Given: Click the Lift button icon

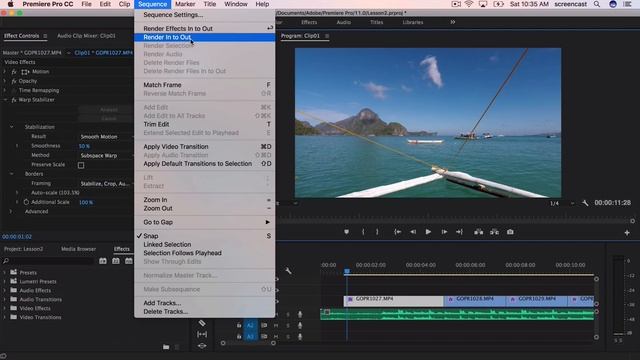Looking at the screenshot, I should click(x=478, y=232).
